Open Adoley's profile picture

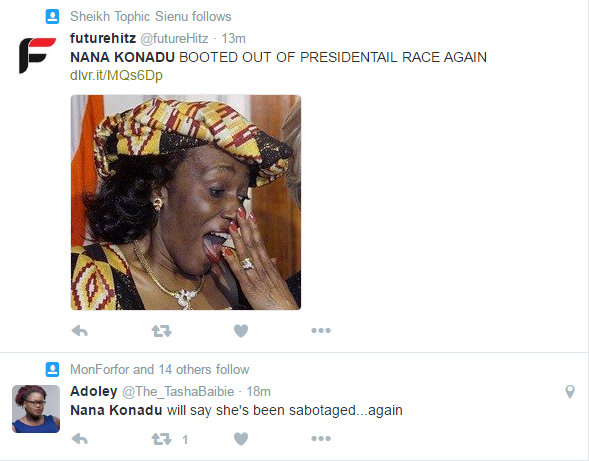[36, 409]
